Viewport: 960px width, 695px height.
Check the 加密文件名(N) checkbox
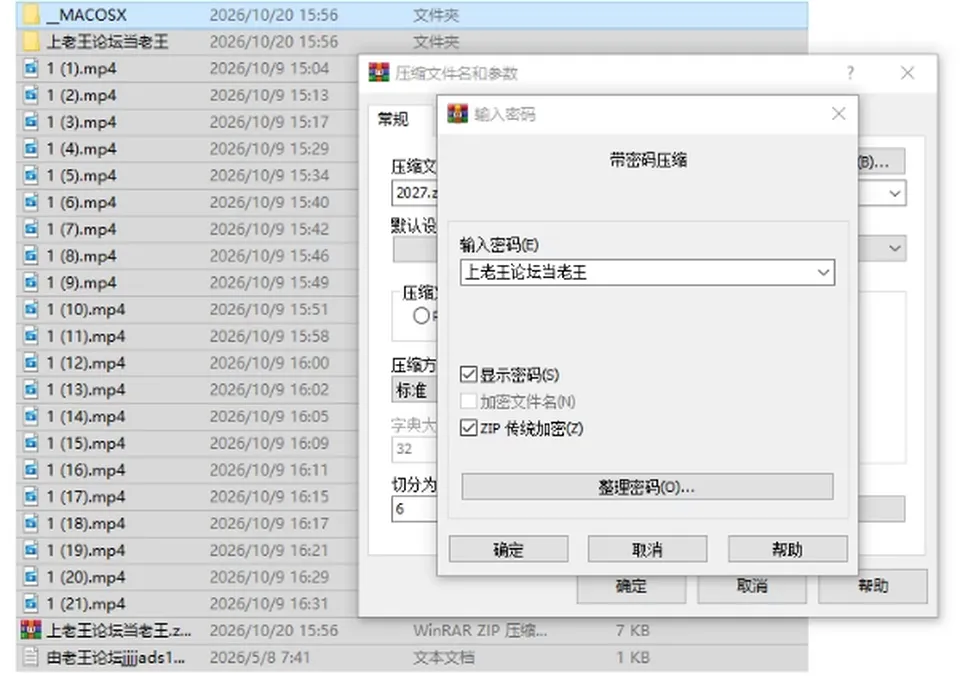pos(468,401)
